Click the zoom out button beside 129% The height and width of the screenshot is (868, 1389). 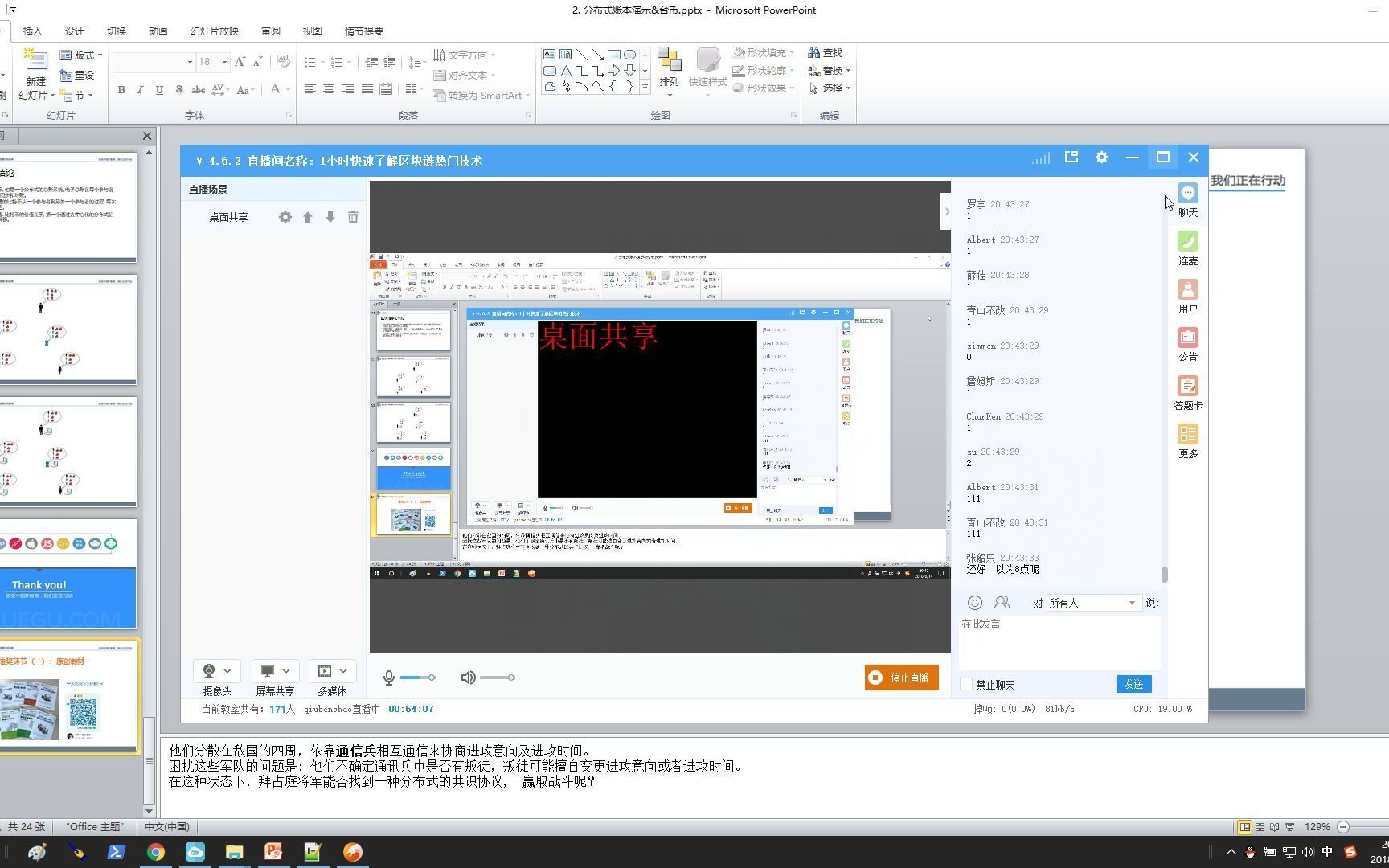pyautogui.click(x=1343, y=827)
